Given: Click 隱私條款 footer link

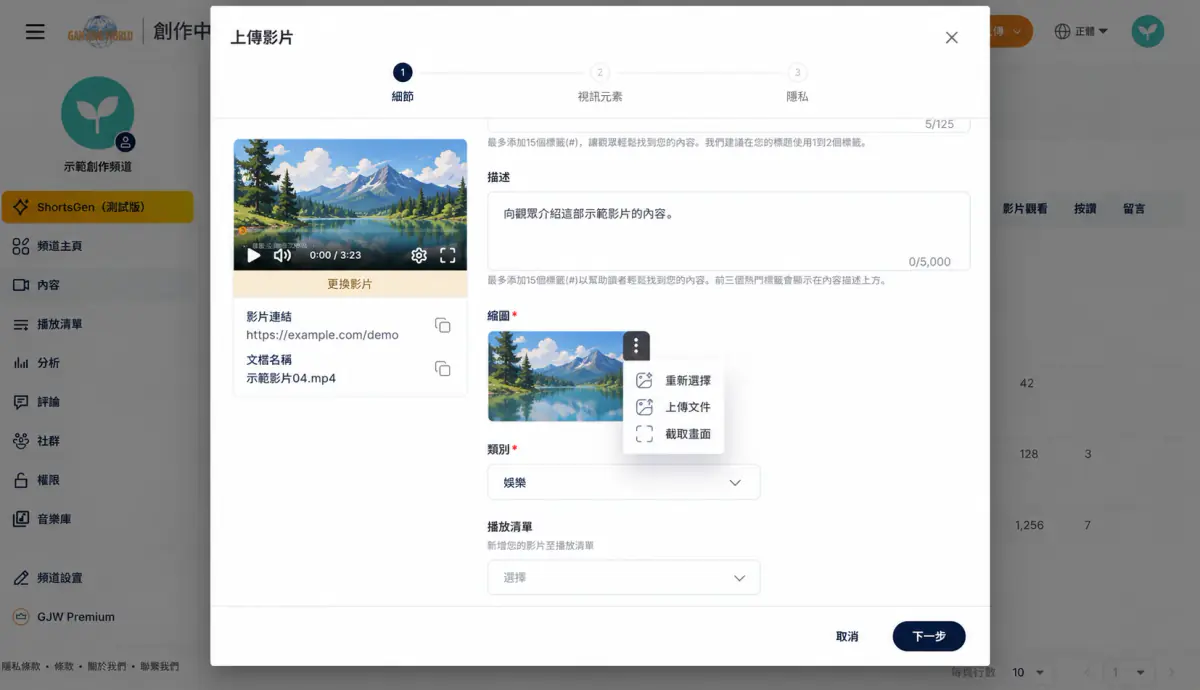Looking at the screenshot, I should 23,666.
